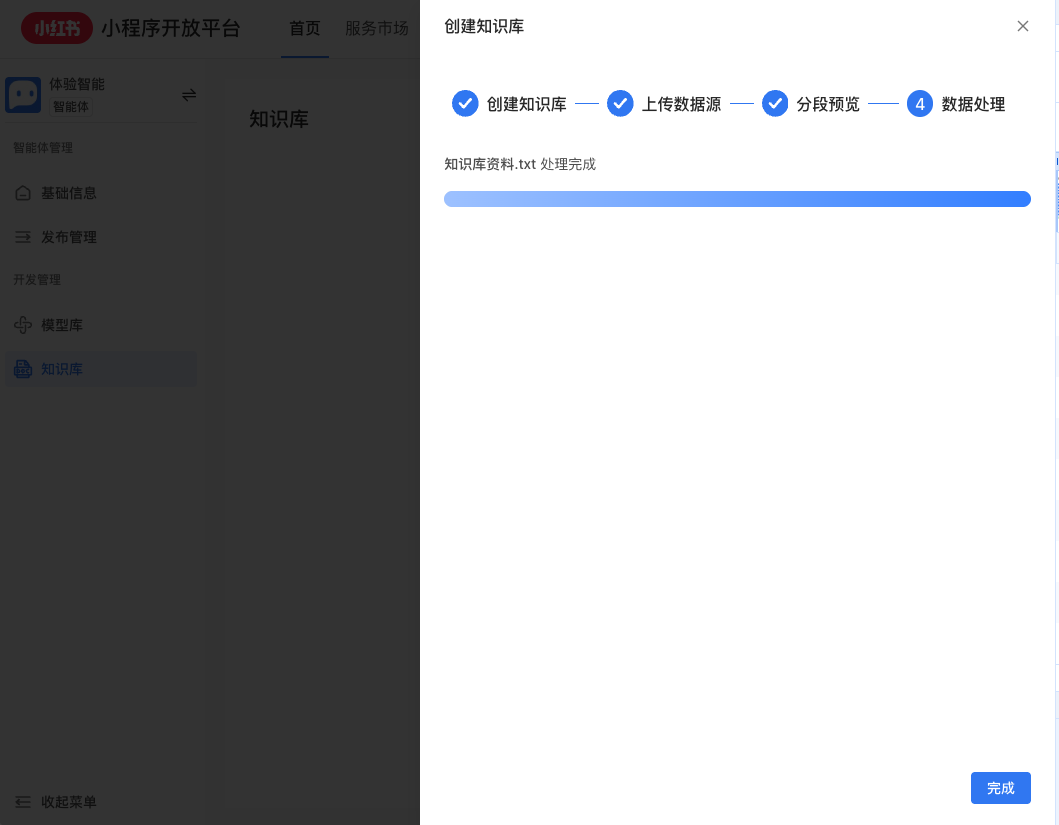
Task: Switch to the 首页 tab
Action: (304, 29)
